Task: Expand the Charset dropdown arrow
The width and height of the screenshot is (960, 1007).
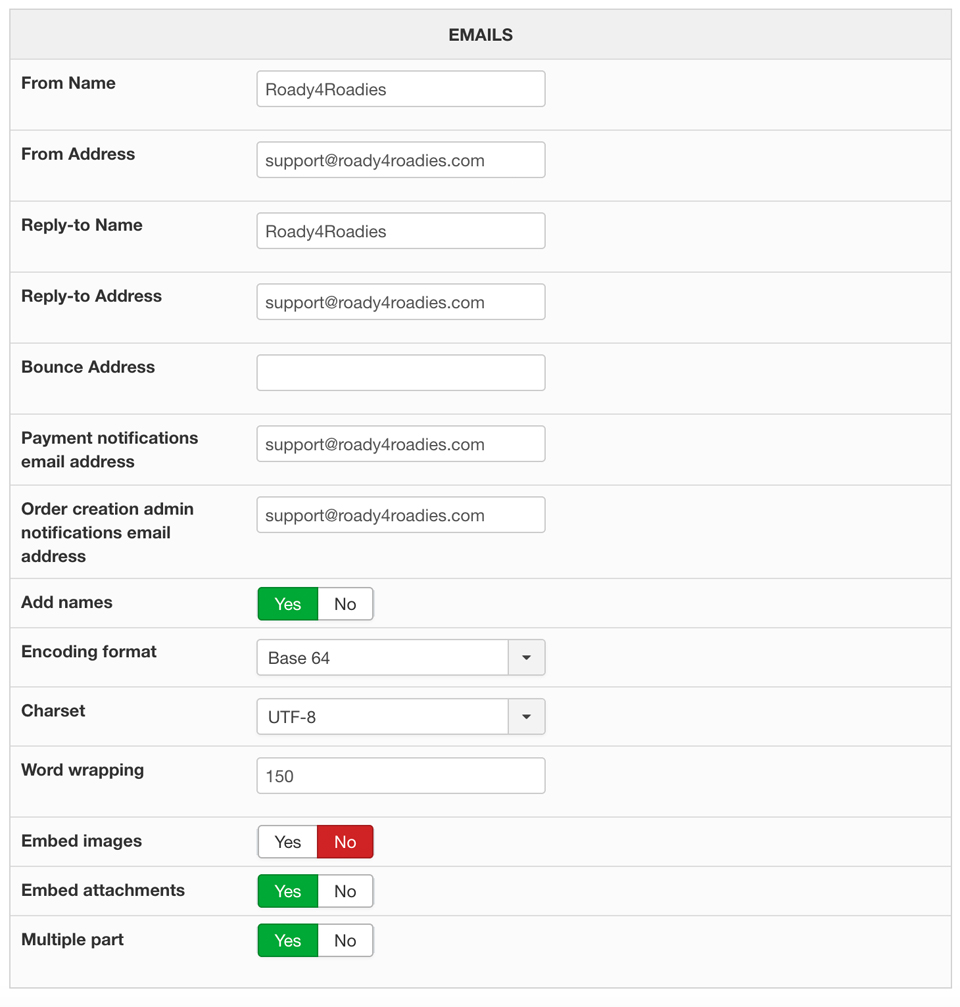Action: [527, 717]
